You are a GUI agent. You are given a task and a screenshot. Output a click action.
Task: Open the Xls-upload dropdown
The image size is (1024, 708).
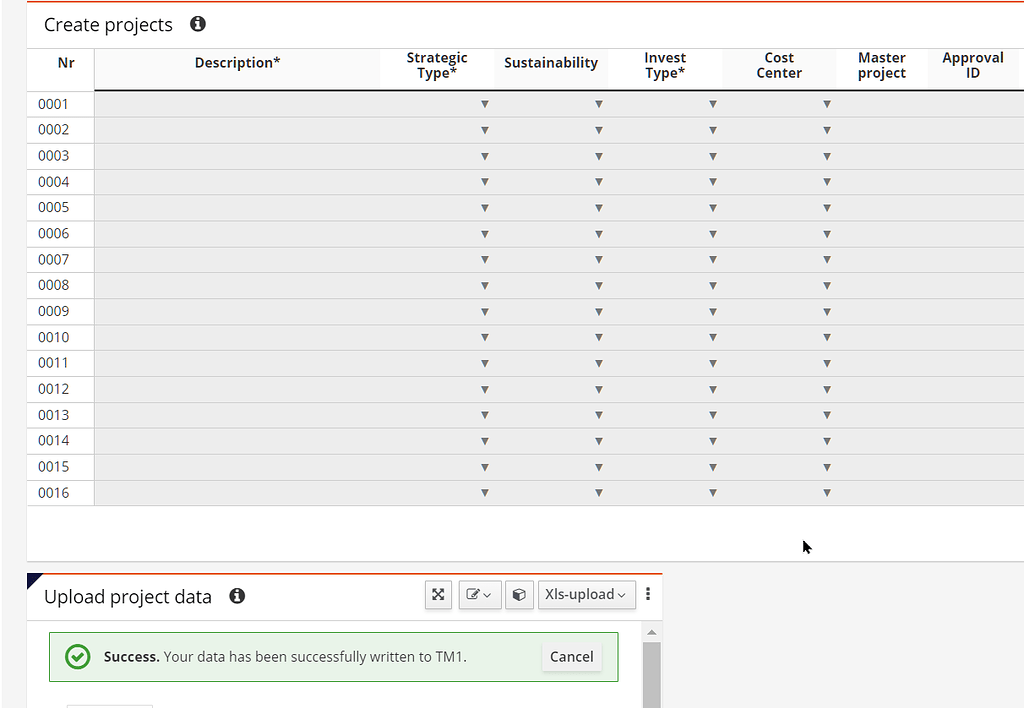click(x=586, y=594)
